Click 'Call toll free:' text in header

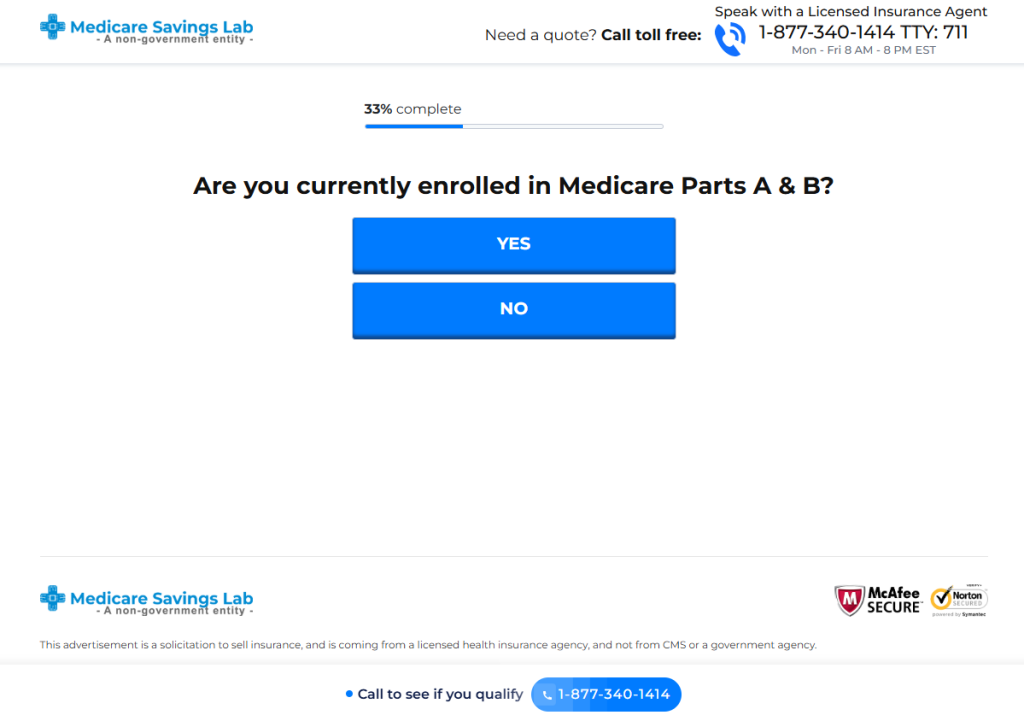coord(651,35)
